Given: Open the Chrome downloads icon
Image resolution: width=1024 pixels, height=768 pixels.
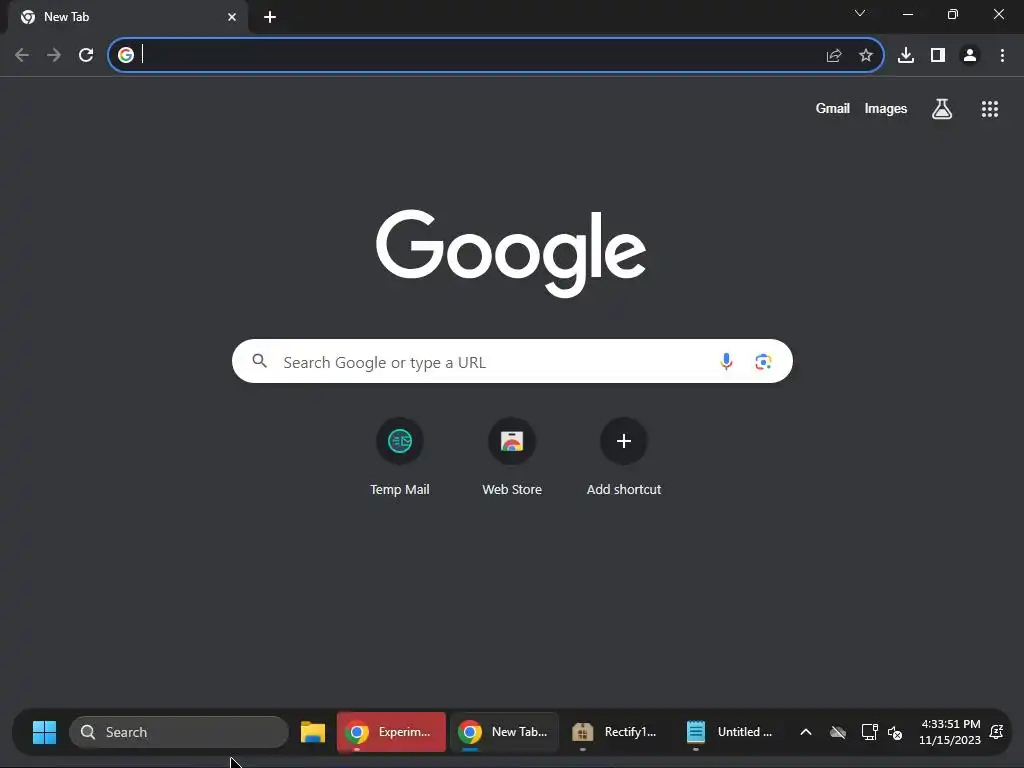Looking at the screenshot, I should click(906, 55).
